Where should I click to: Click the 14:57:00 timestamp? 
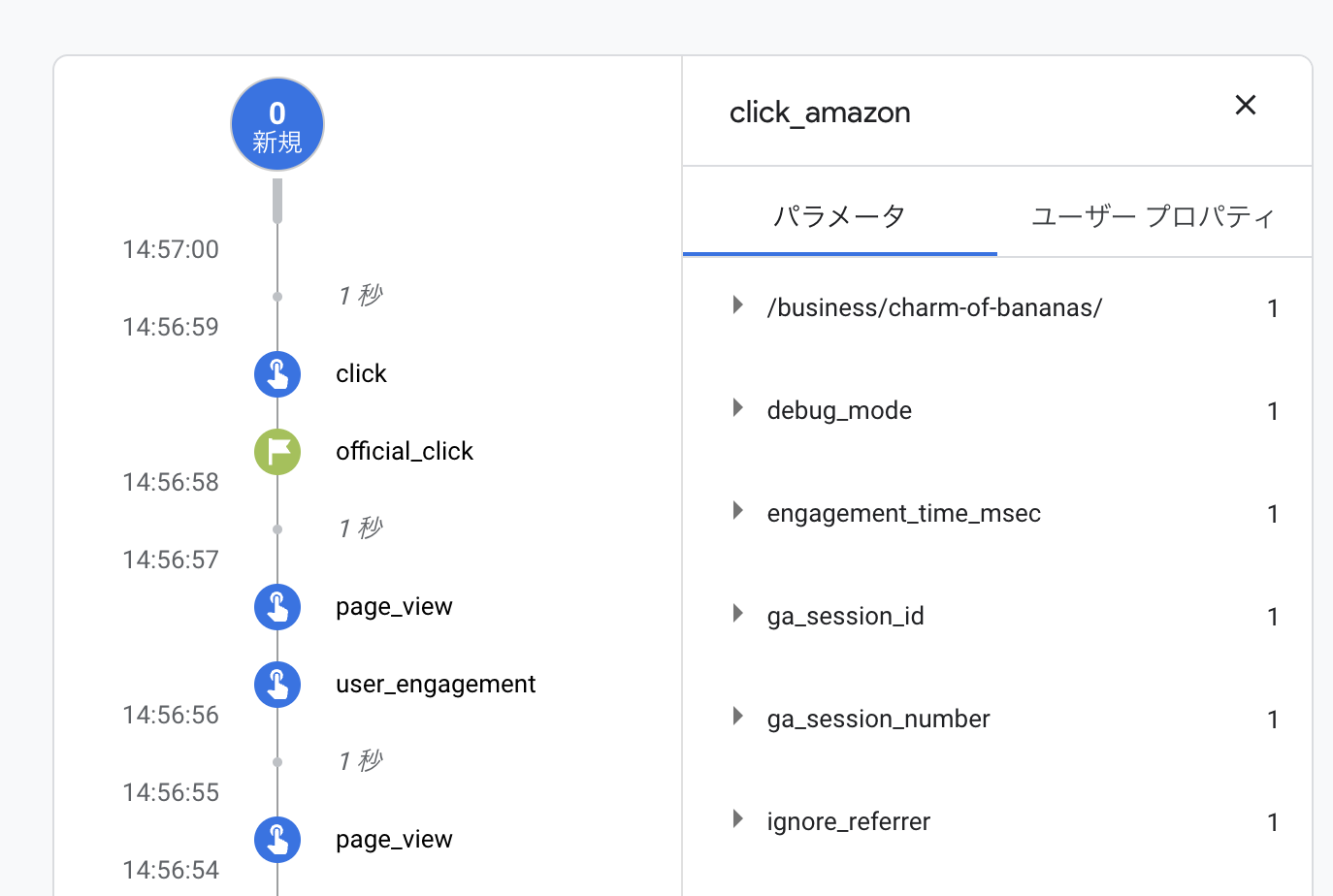171,249
